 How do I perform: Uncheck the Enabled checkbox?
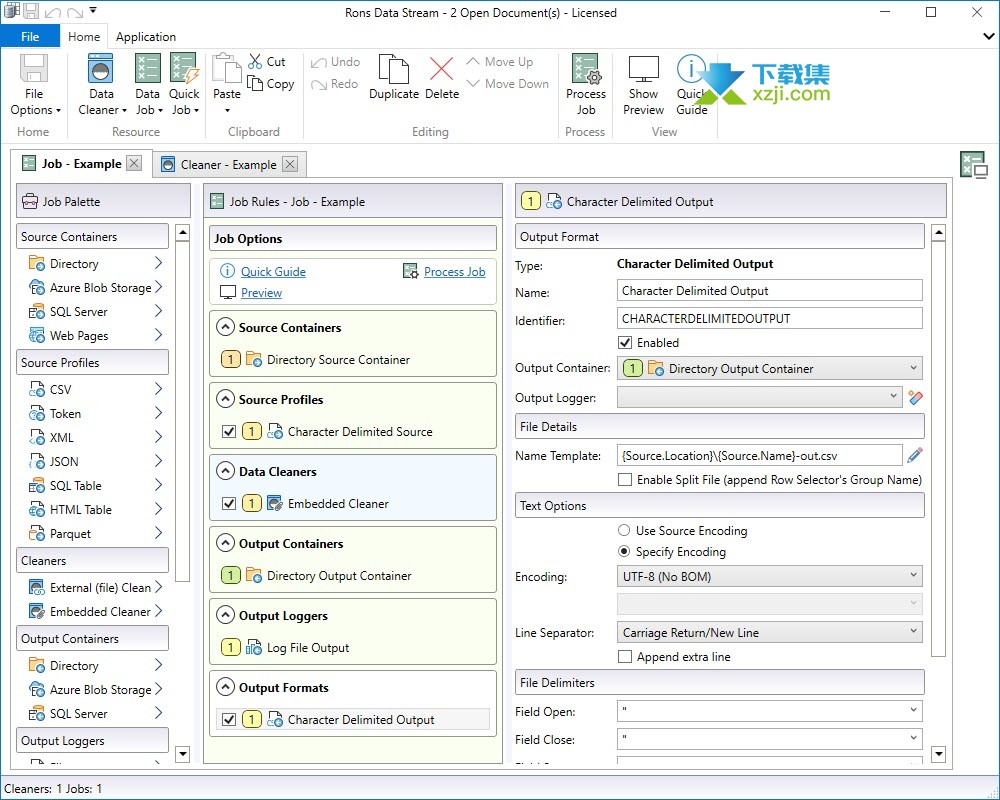[x=625, y=343]
